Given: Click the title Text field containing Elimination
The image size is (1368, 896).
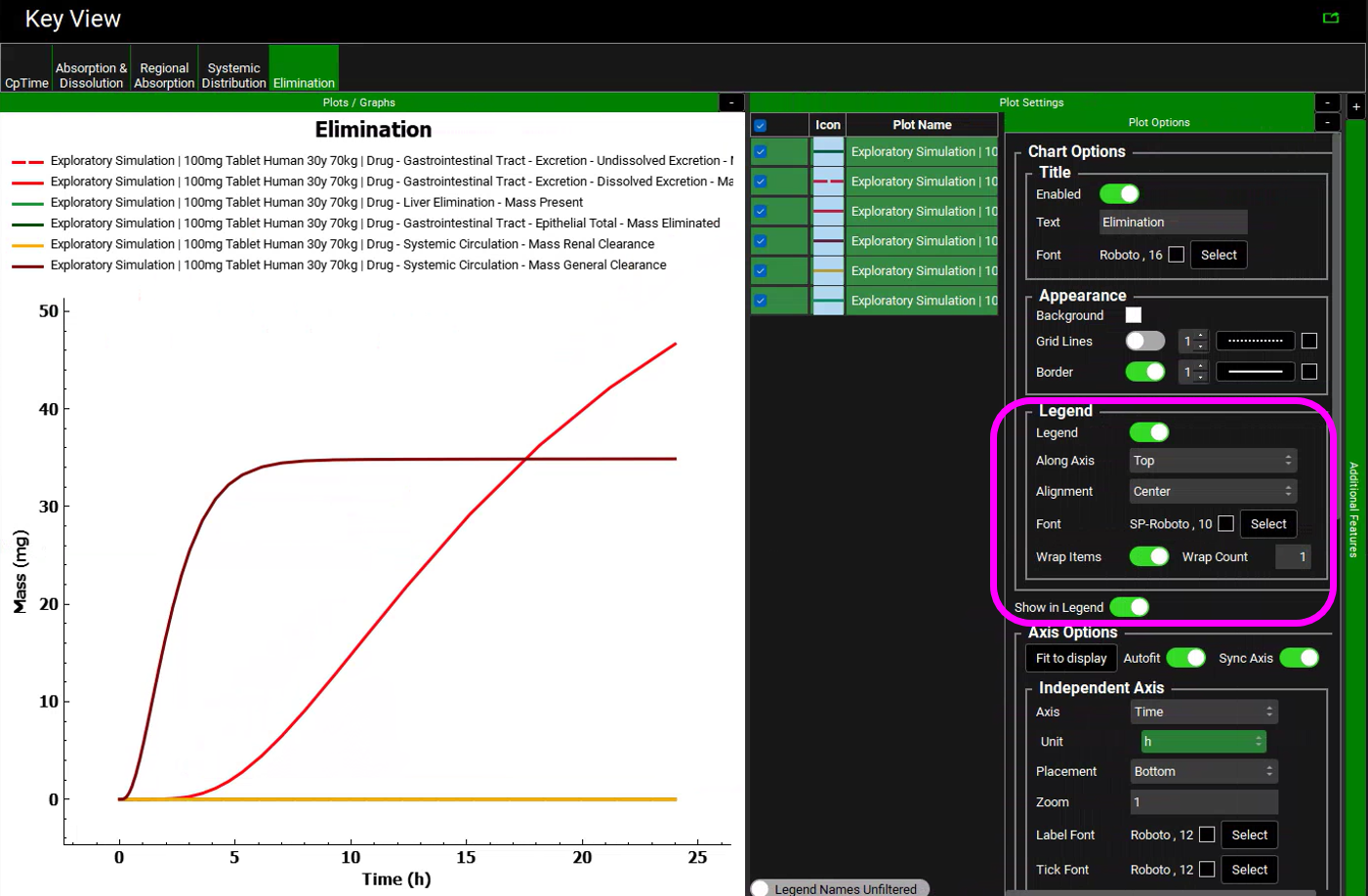Looking at the screenshot, I should pyautogui.click(x=1172, y=223).
